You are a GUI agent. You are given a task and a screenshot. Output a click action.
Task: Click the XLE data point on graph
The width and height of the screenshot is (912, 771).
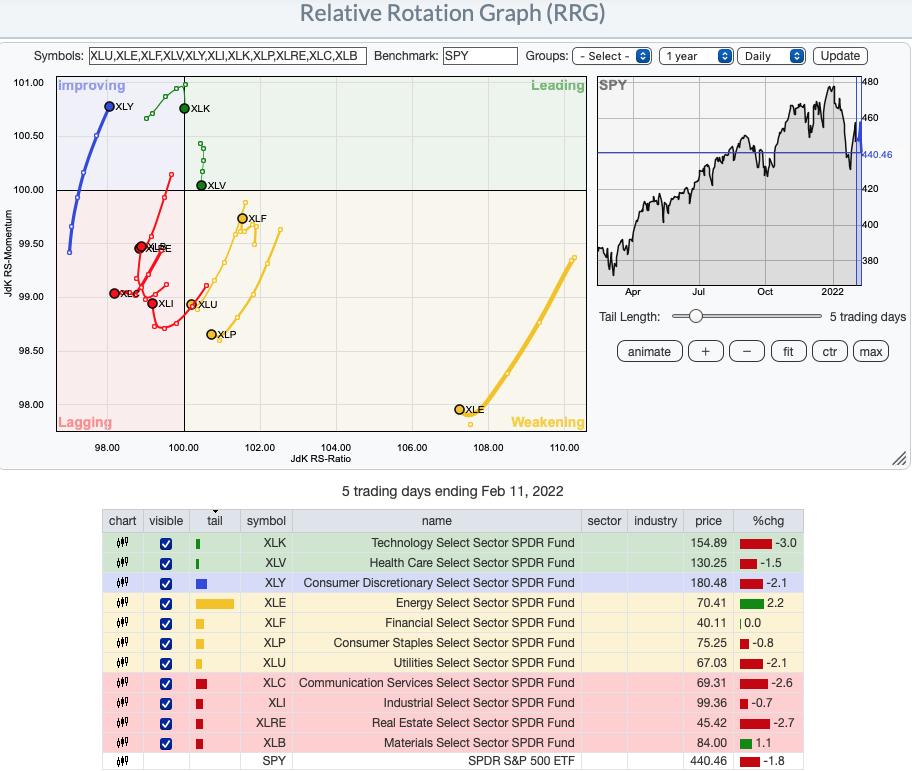[x=460, y=409]
